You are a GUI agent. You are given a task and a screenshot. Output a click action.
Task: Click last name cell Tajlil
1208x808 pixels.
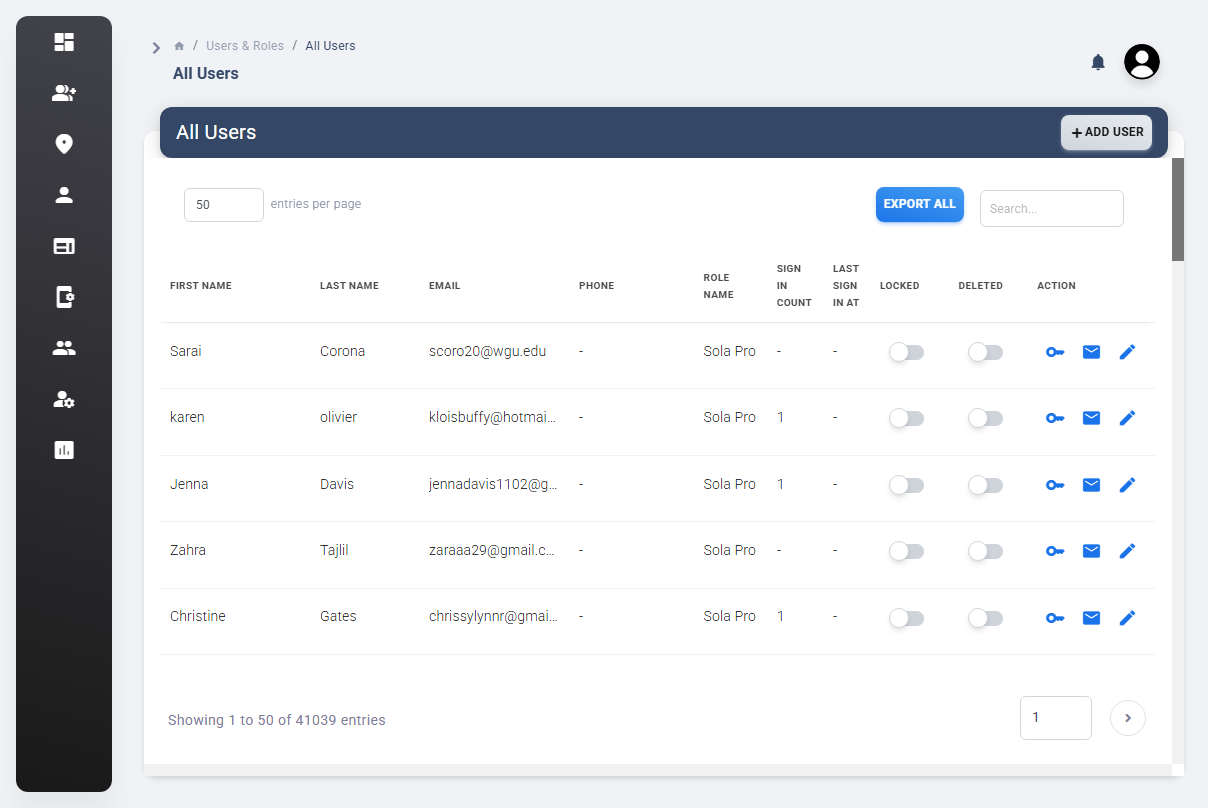[x=334, y=551]
